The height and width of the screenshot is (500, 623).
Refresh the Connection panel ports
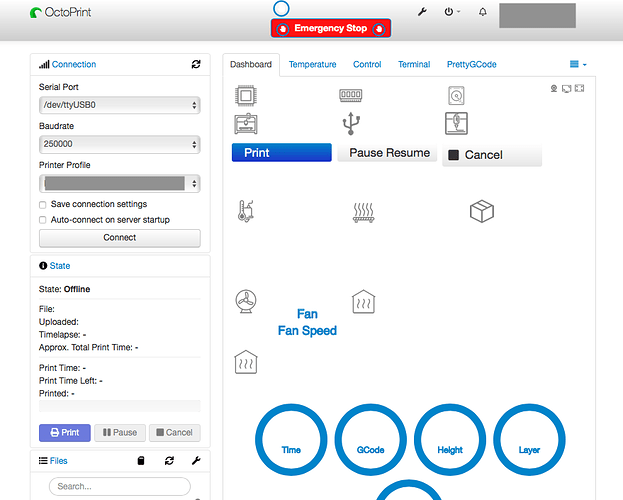coord(196,64)
